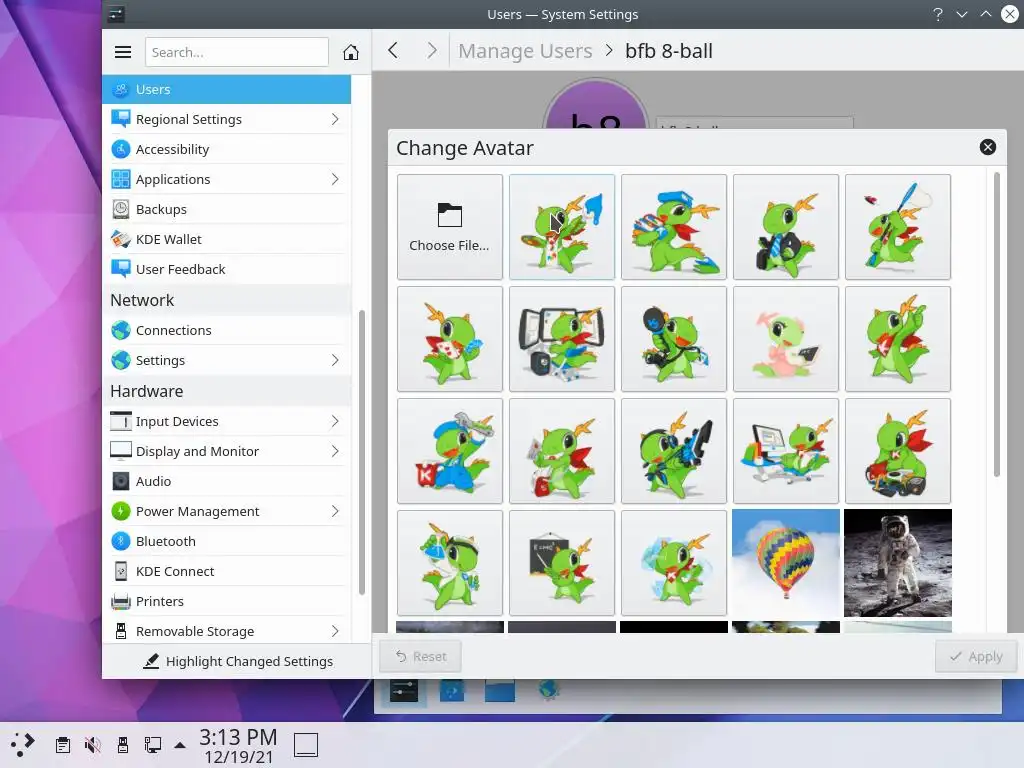Pick Konqi avatar holding playing cards
This screenshot has height=768, width=1024.
point(449,339)
